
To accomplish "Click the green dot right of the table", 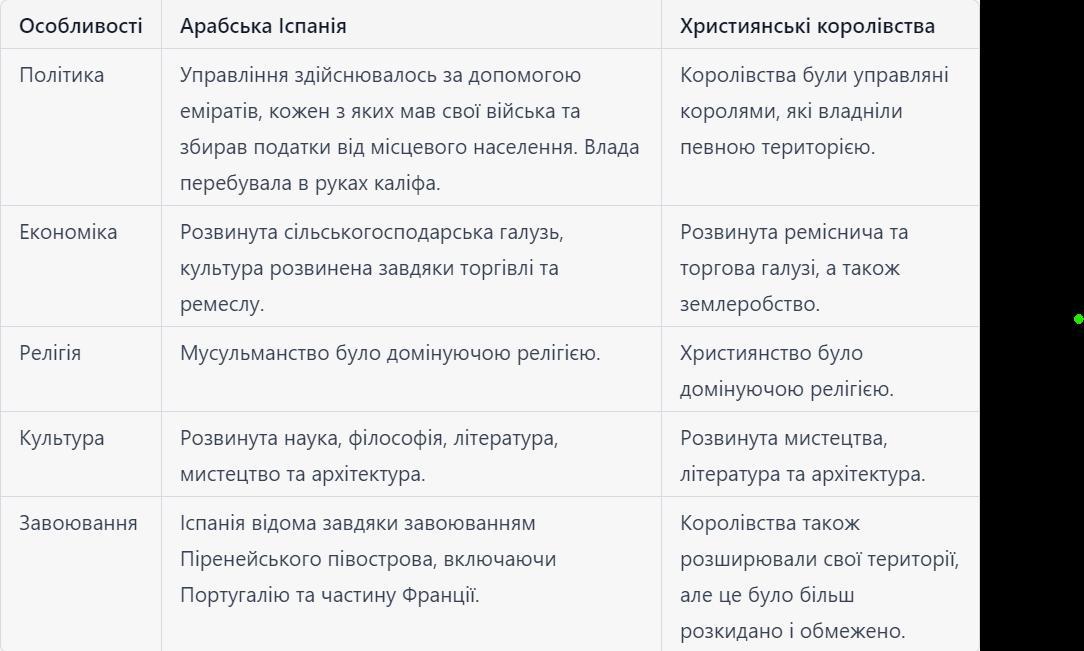I will point(1079,319).
